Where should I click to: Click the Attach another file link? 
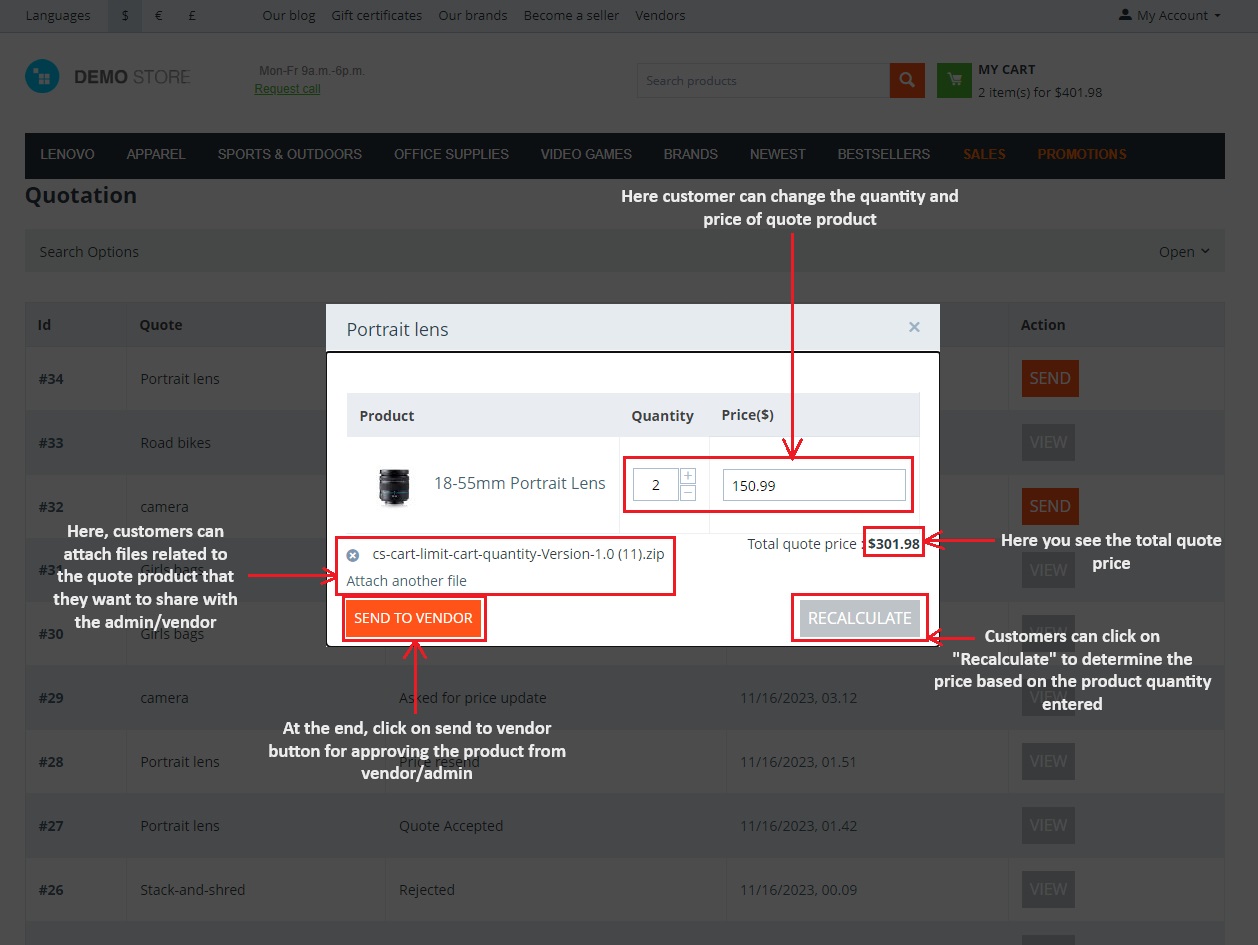click(407, 581)
